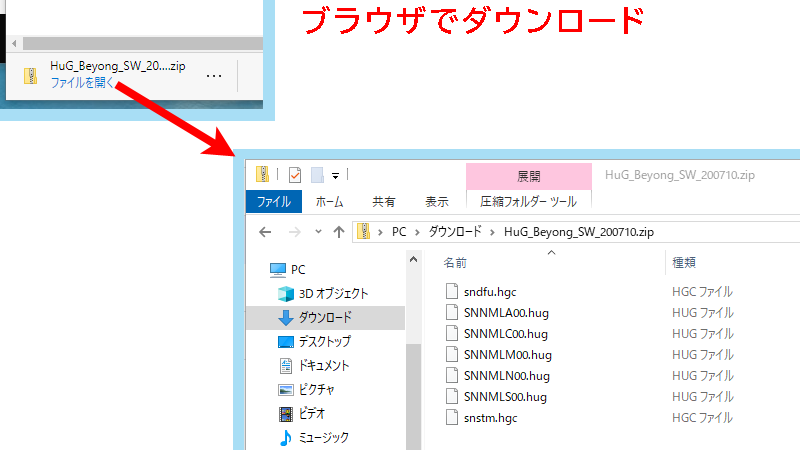Select the sndfu.hgc file

pos(490,292)
